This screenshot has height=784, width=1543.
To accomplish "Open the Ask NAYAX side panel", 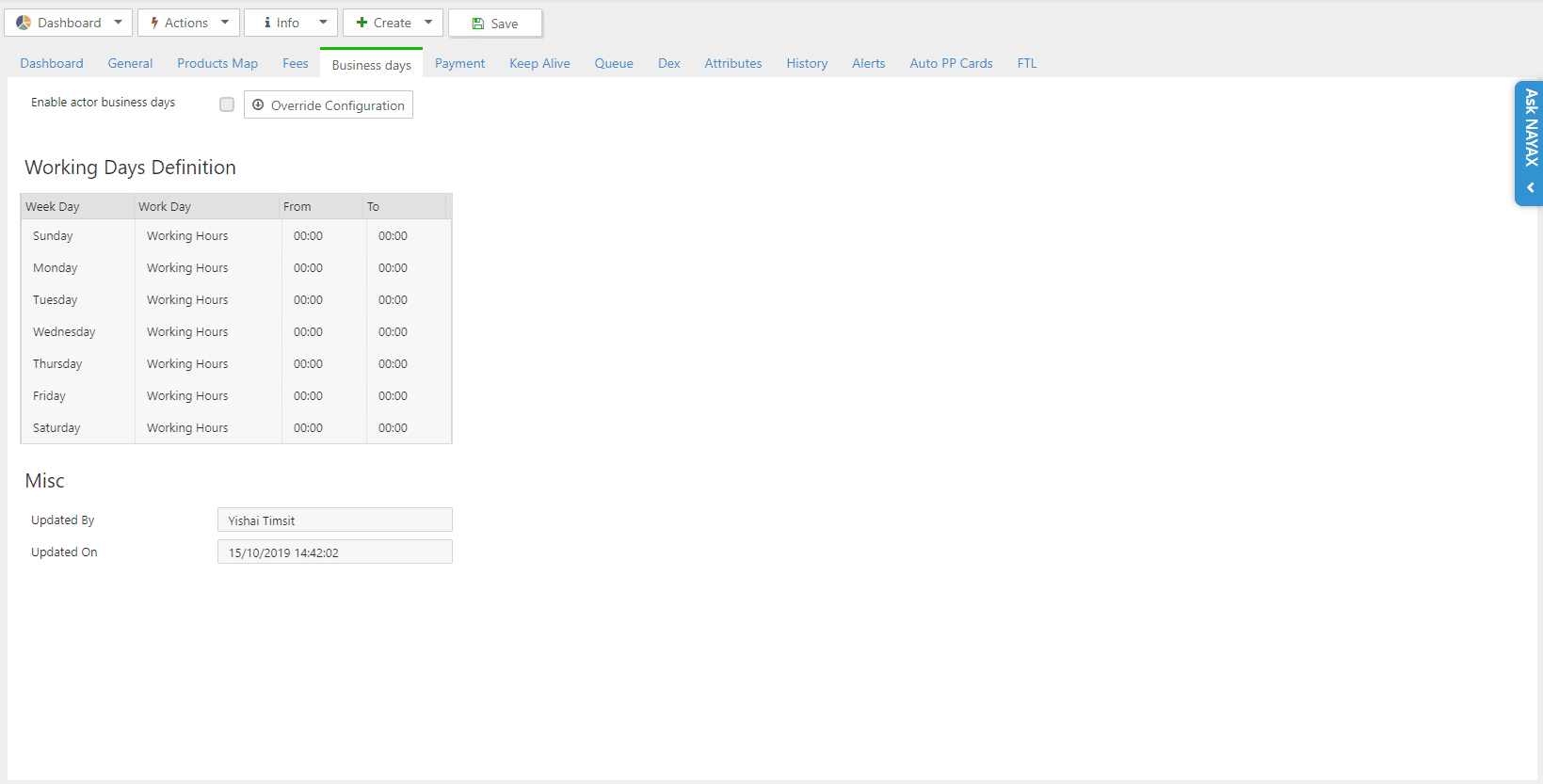I will click(1531, 128).
